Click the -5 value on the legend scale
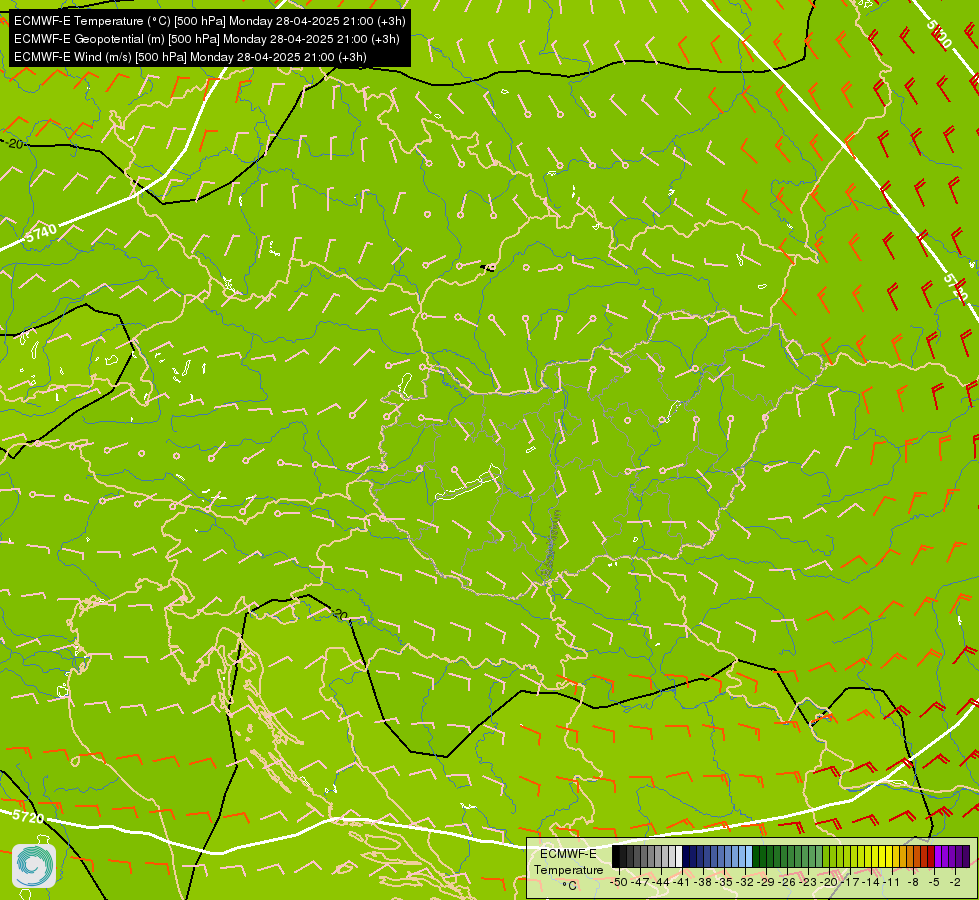 click(934, 882)
